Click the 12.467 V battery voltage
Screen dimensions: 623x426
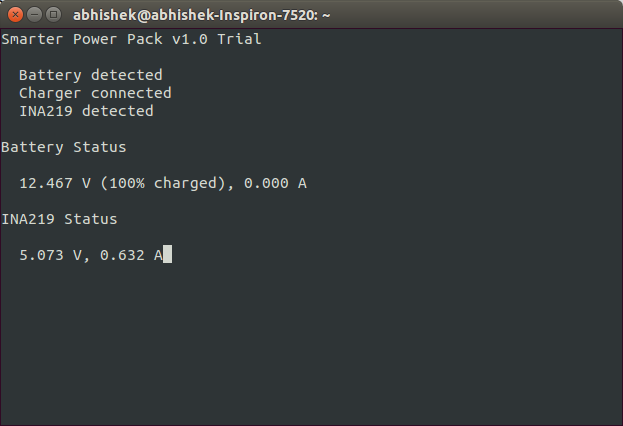tap(55, 183)
